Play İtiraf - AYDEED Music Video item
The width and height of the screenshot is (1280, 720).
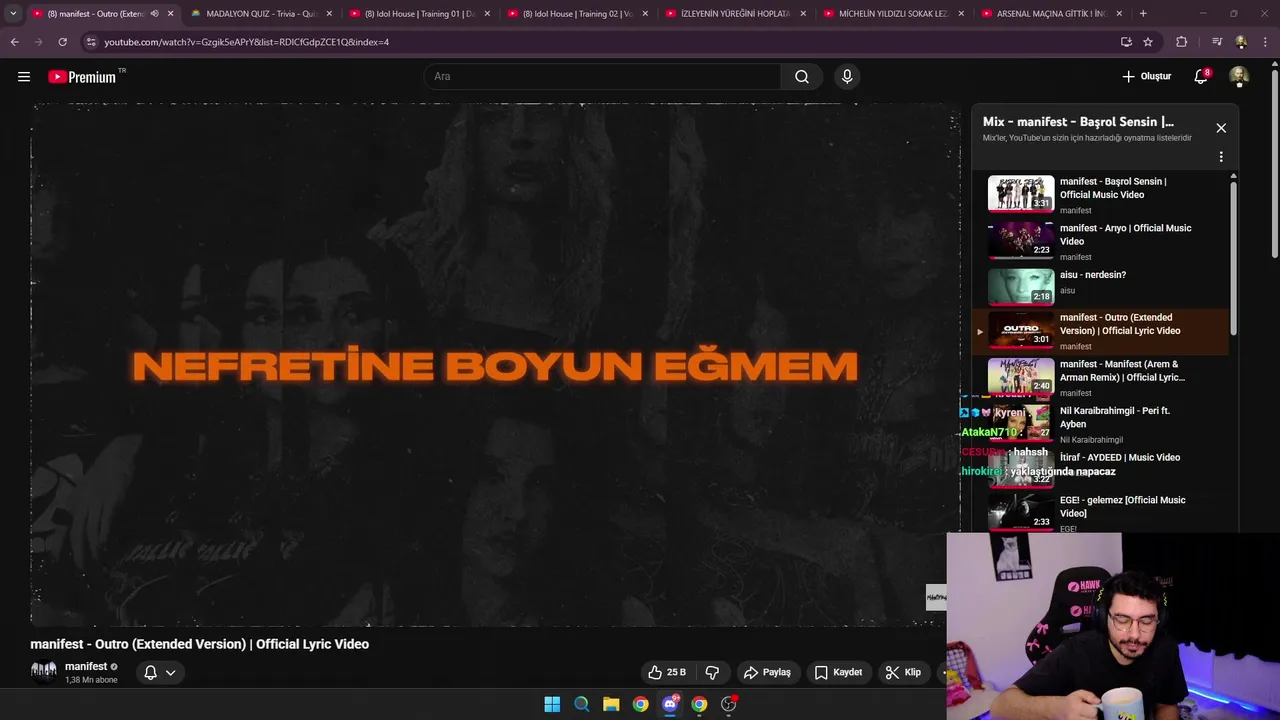click(x=1100, y=468)
